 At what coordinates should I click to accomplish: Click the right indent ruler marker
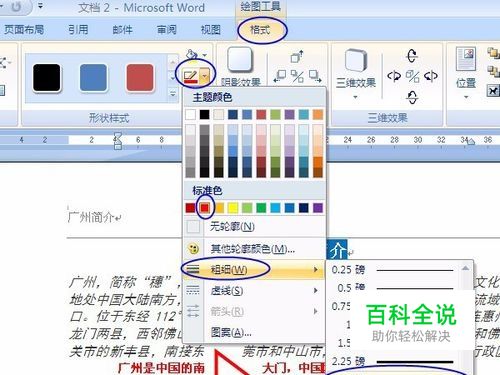pyautogui.click(x=471, y=142)
